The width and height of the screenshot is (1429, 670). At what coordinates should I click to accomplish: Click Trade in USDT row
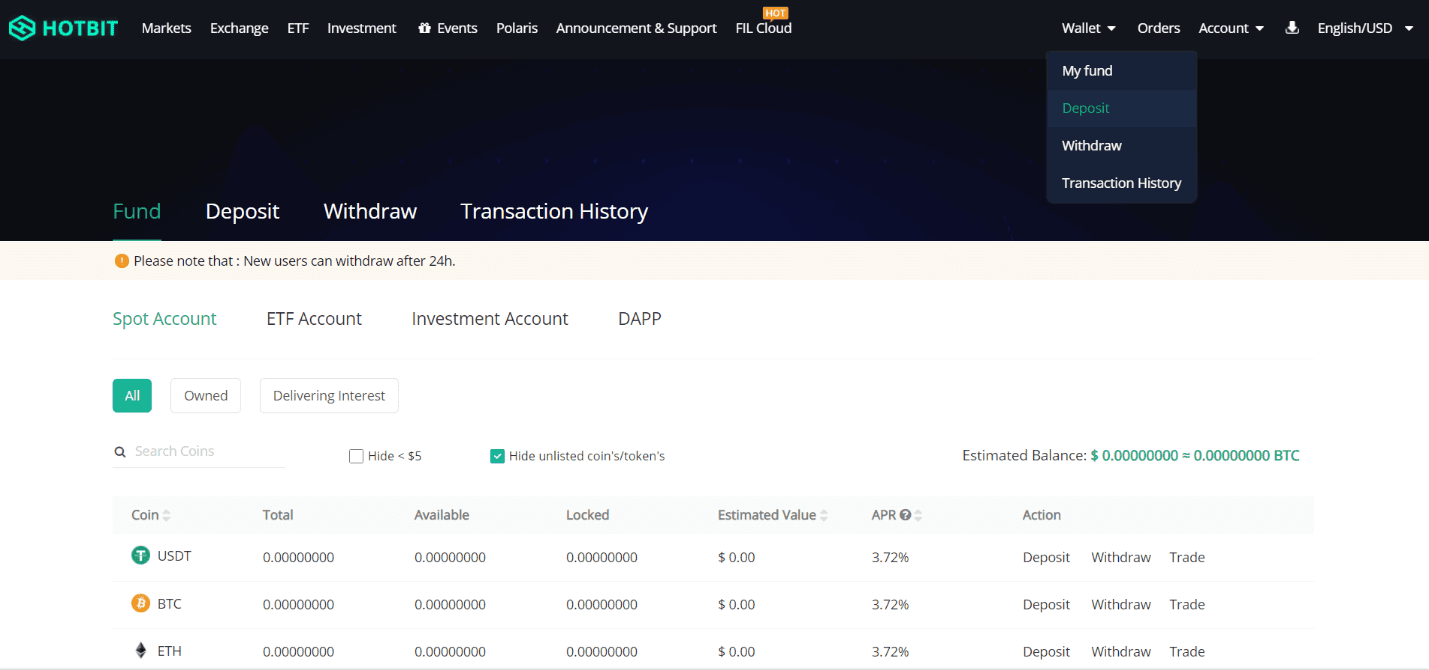1187,557
